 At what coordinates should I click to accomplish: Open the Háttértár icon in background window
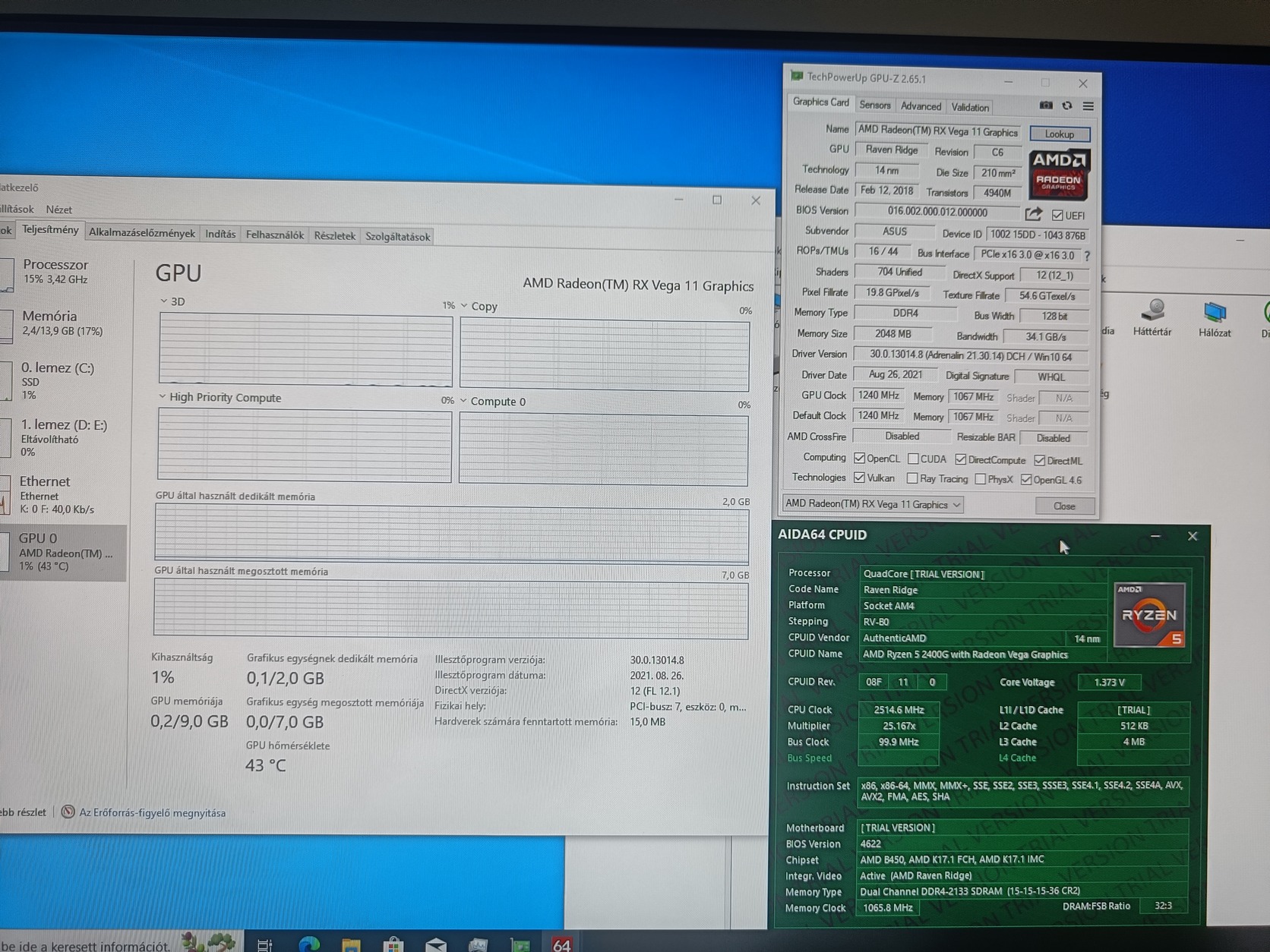pos(1152,317)
